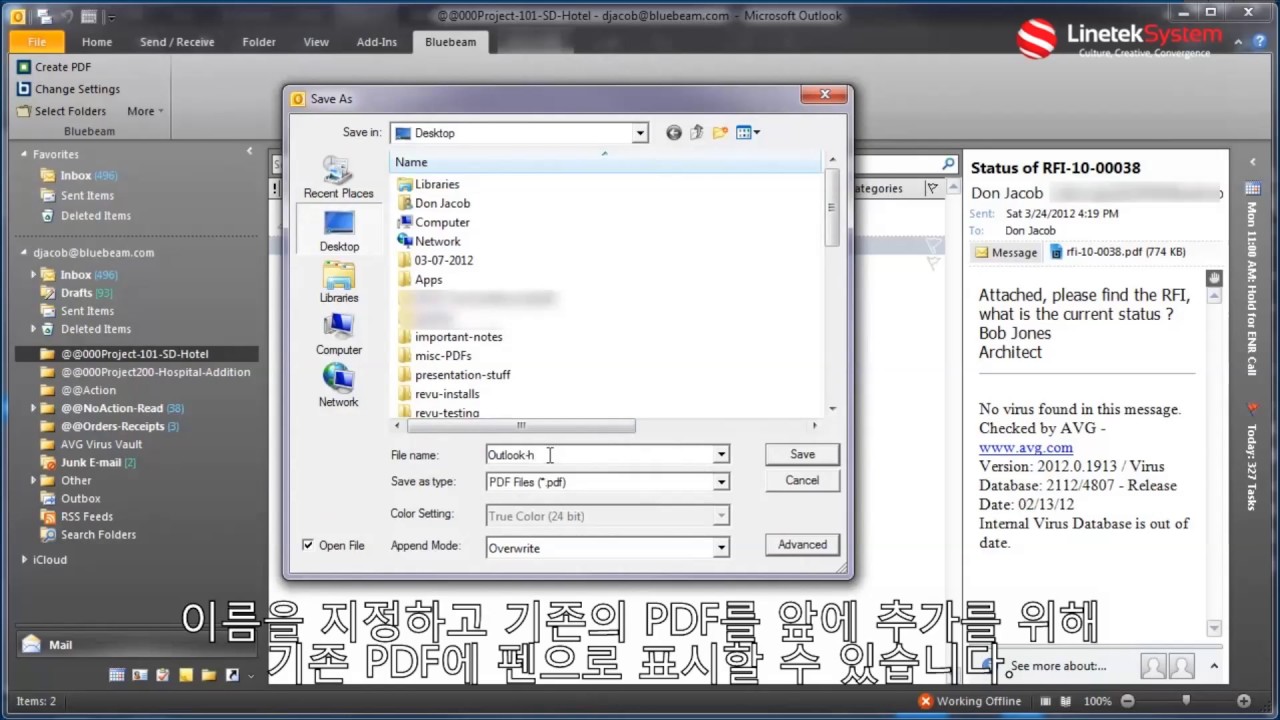The width and height of the screenshot is (1280, 720).
Task: Click the zoom out minus icon
Action: pyautogui.click(x=1128, y=701)
